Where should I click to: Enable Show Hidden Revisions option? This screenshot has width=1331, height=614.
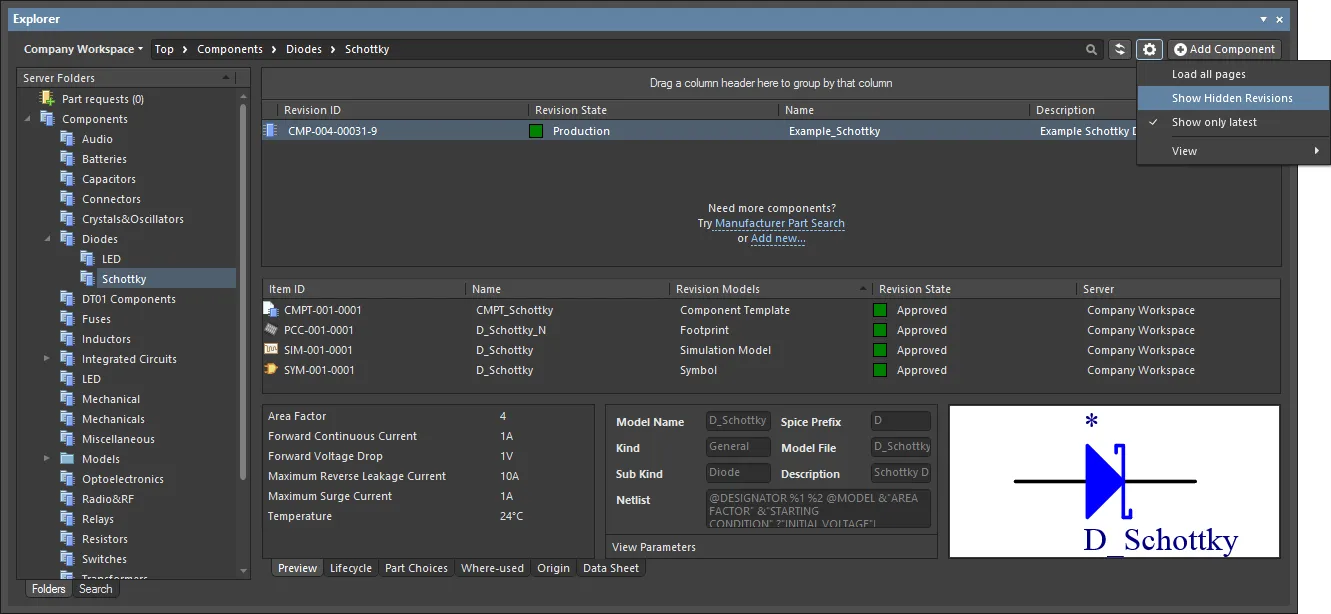coord(1232,98)
